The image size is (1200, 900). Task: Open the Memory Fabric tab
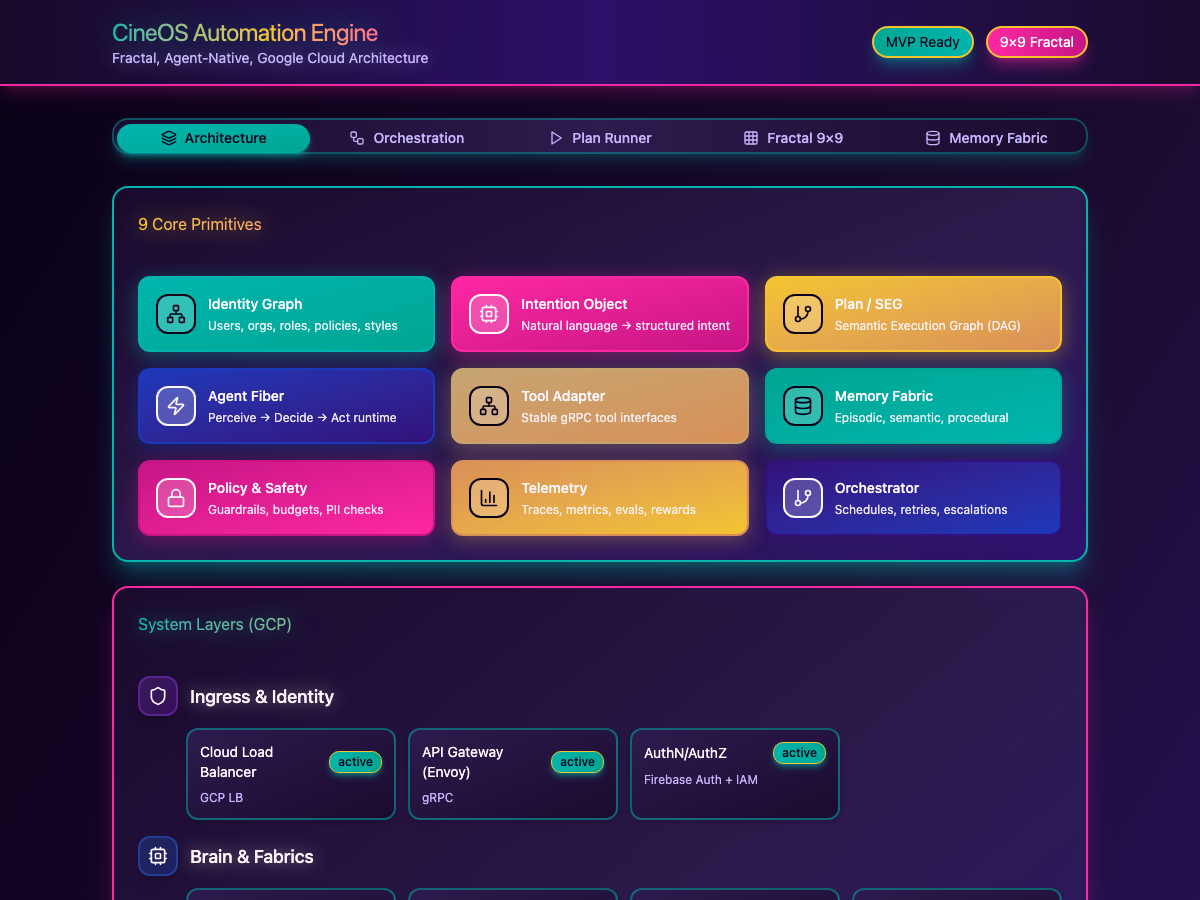pyautogui.click(x=986, y=138)
